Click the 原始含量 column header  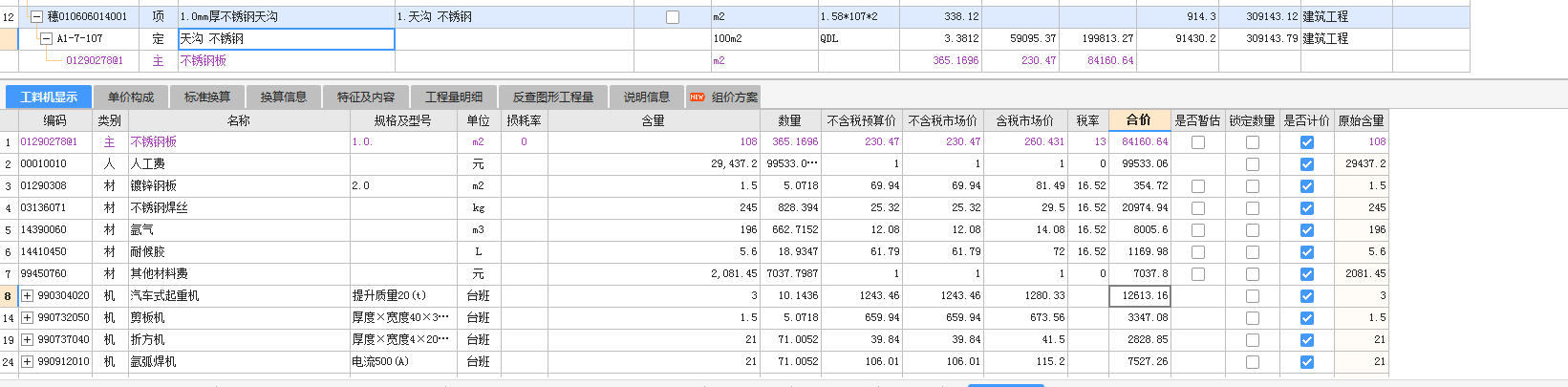(x=1361, y=120)
